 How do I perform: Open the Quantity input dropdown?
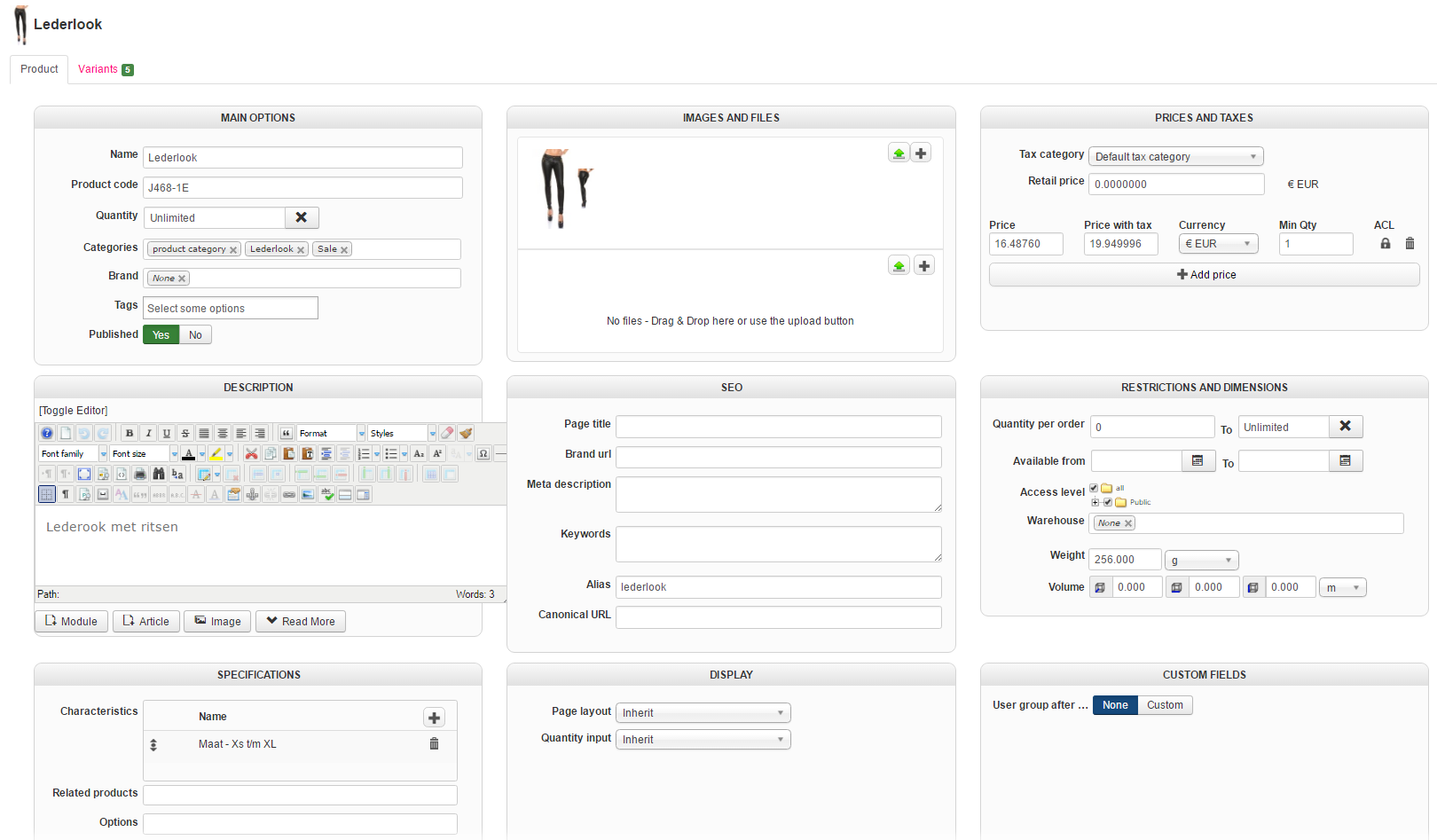point(703,740)
